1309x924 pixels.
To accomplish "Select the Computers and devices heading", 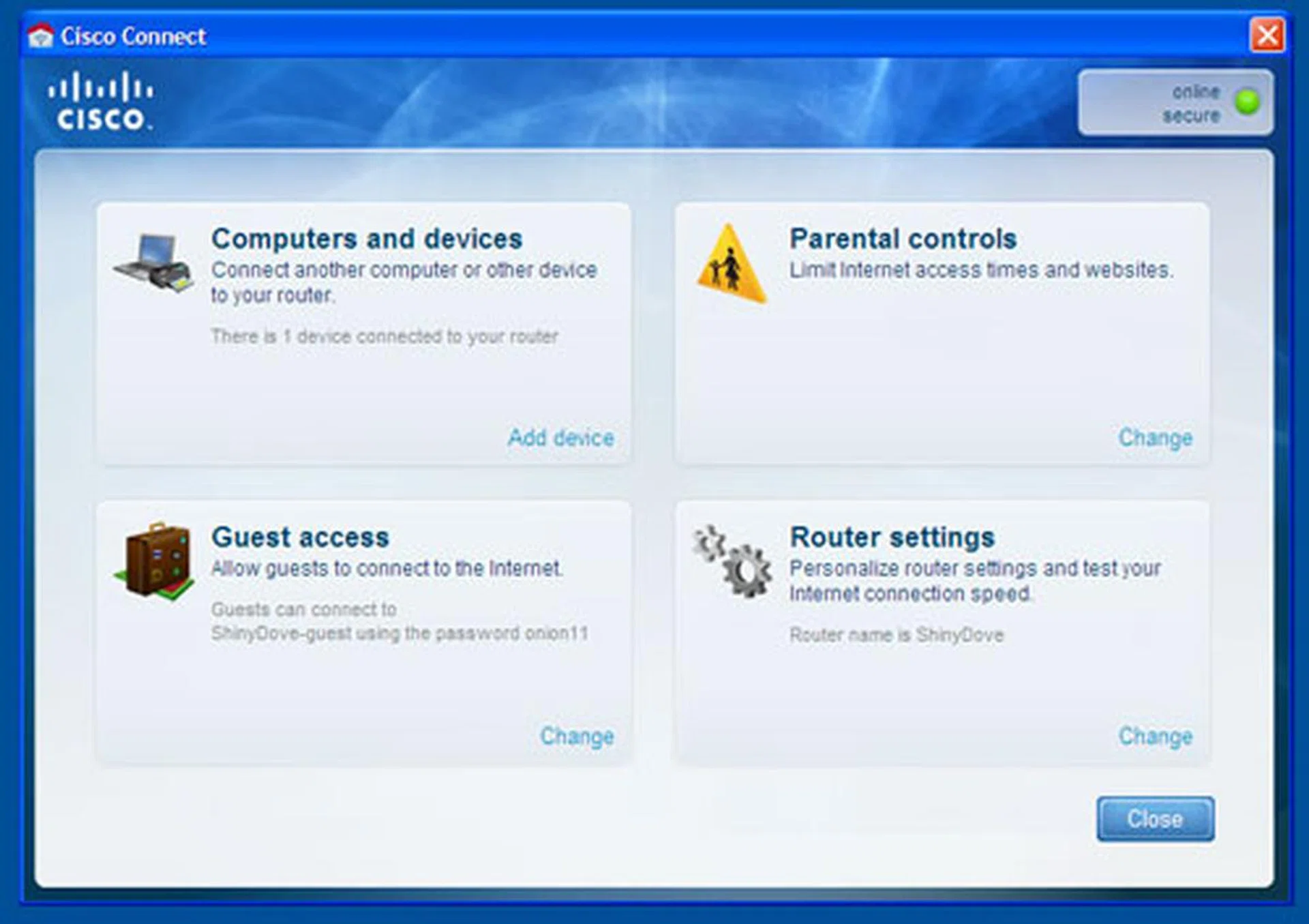I will (367, 239).
